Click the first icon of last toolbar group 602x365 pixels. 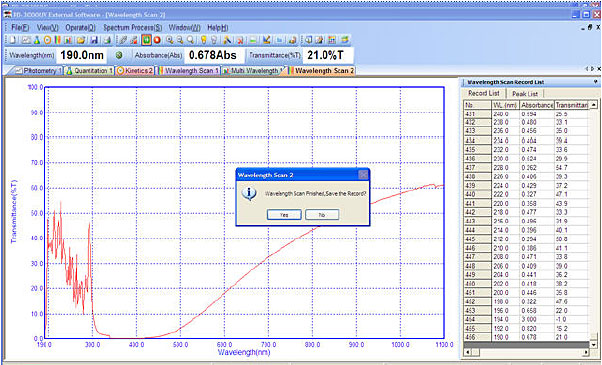308,40
